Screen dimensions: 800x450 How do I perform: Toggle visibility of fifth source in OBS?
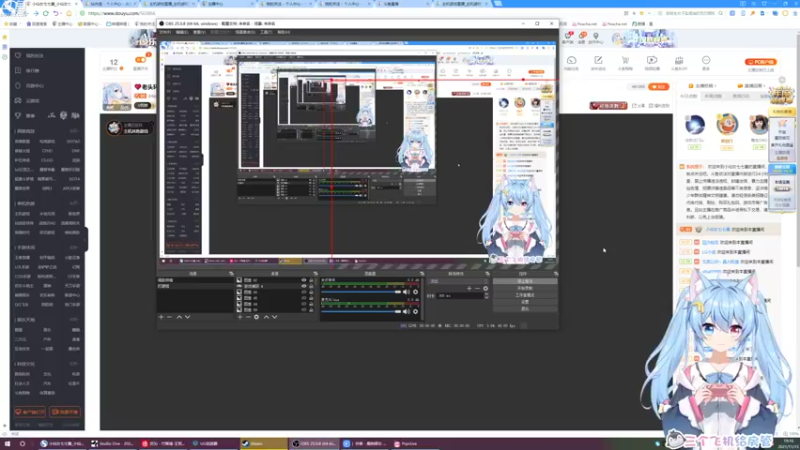pos(304,304)
